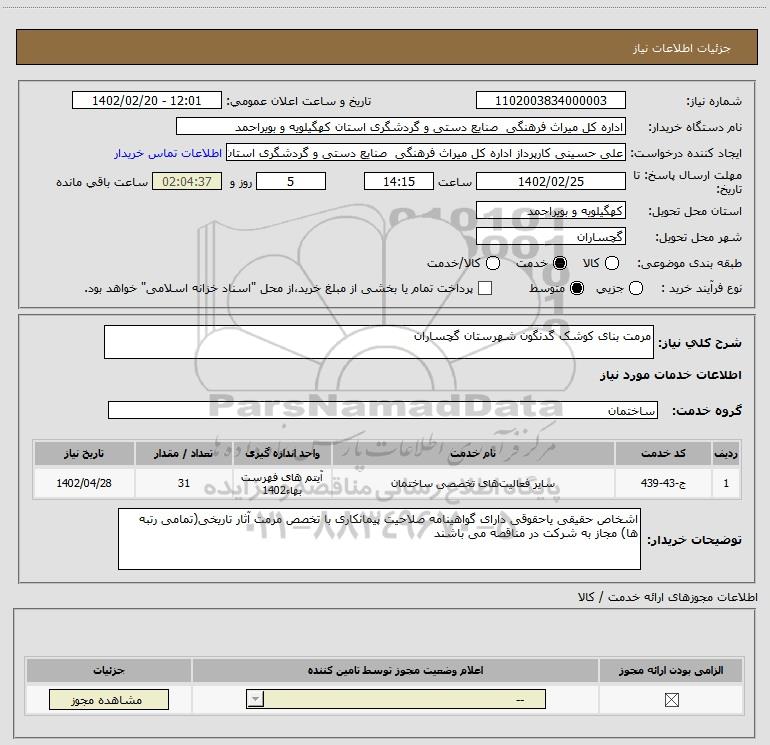This screenshot has width=770, height=745.
Task: Click service code cell ج-43-439
Action: pos(663,483)
